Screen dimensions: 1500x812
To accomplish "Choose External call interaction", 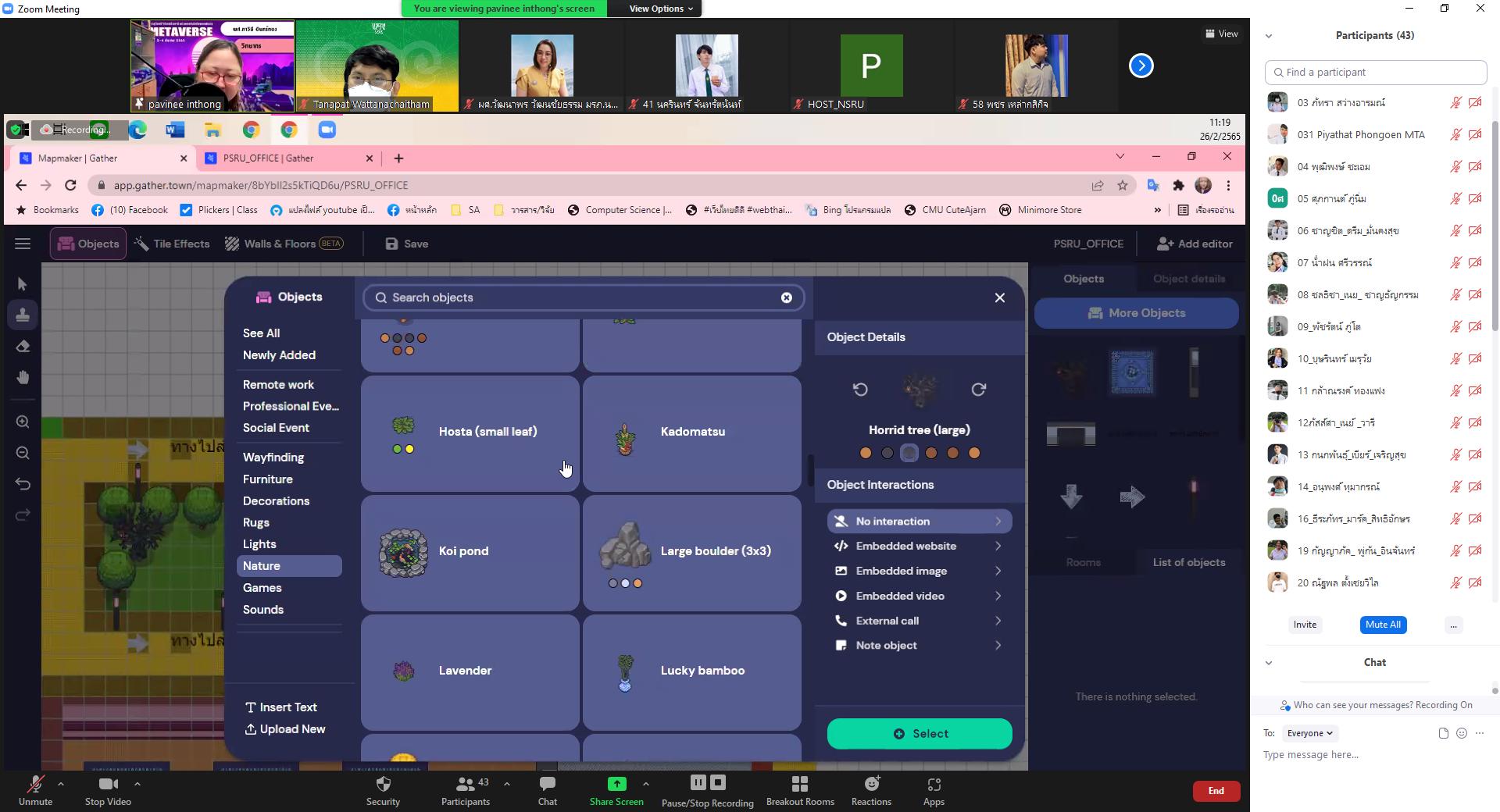I will (920, 621).
